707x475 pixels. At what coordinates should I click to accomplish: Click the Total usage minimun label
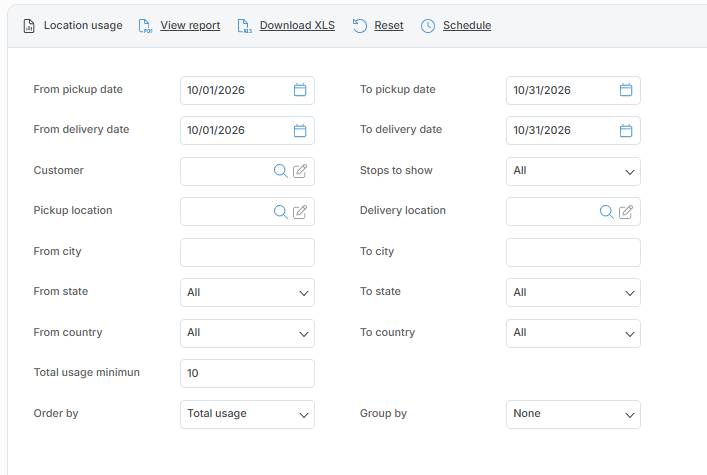coord(87,372)
